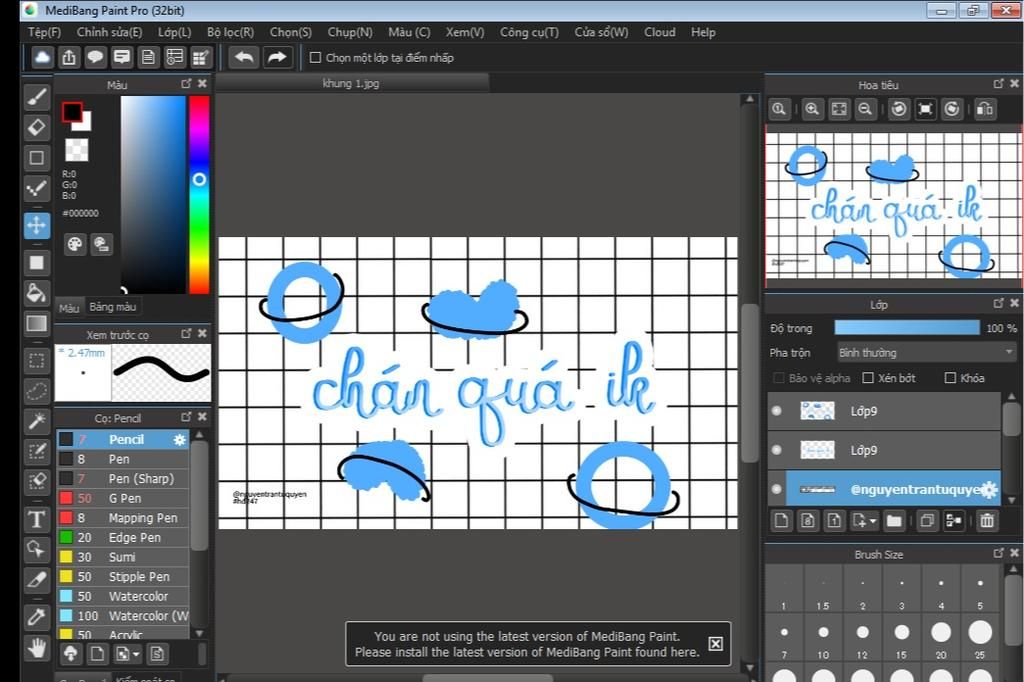Open the Tệp(F) menu

coord(44,32)
